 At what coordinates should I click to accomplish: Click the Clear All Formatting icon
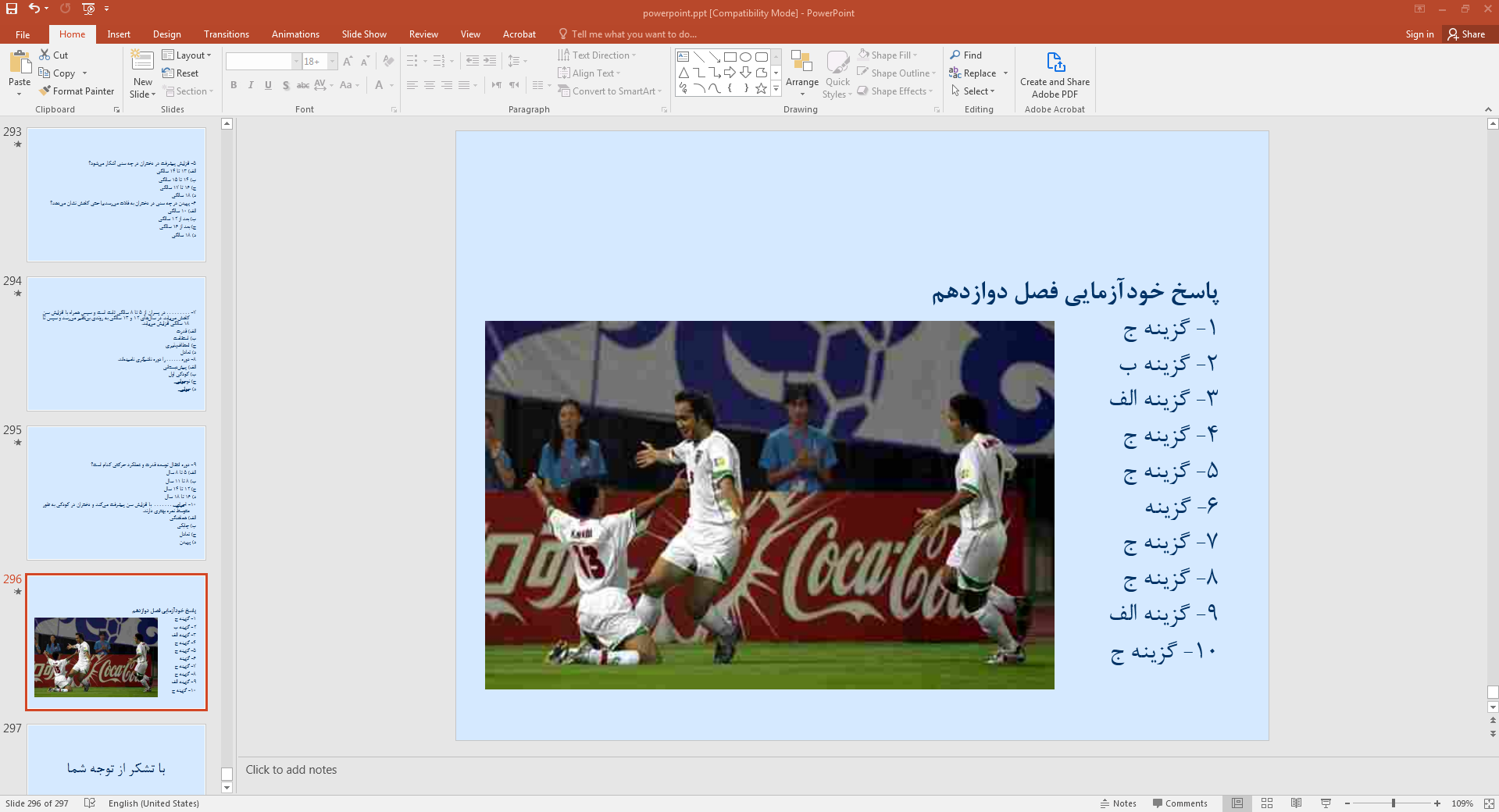388,61
